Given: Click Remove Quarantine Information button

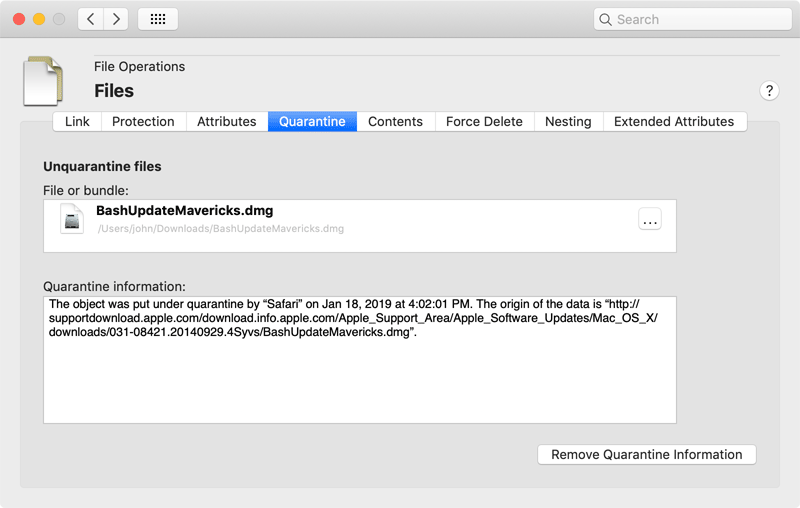Looking at the screenshot, I should pyautogui.click(x=646, y=454).
